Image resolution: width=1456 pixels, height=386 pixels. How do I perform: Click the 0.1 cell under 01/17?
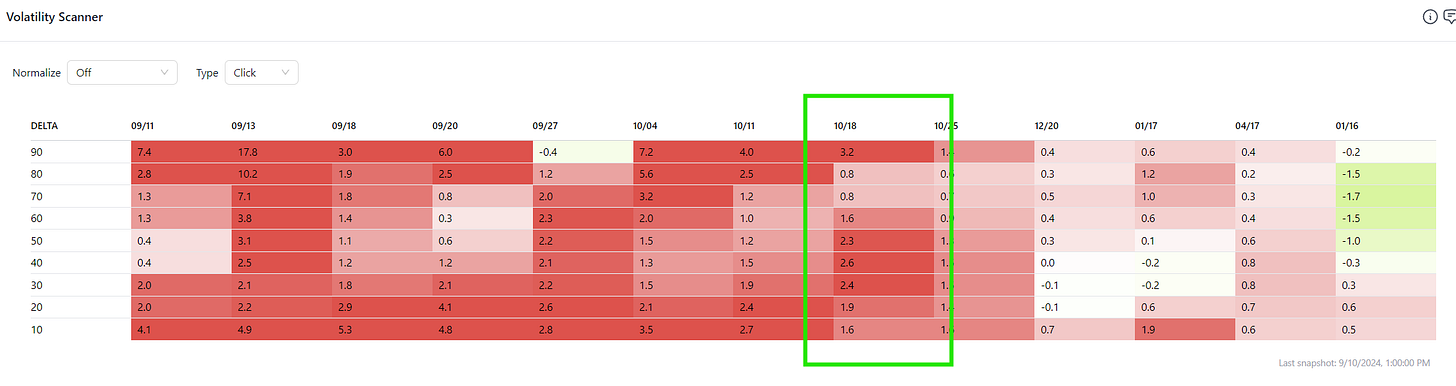[1185, 241]
